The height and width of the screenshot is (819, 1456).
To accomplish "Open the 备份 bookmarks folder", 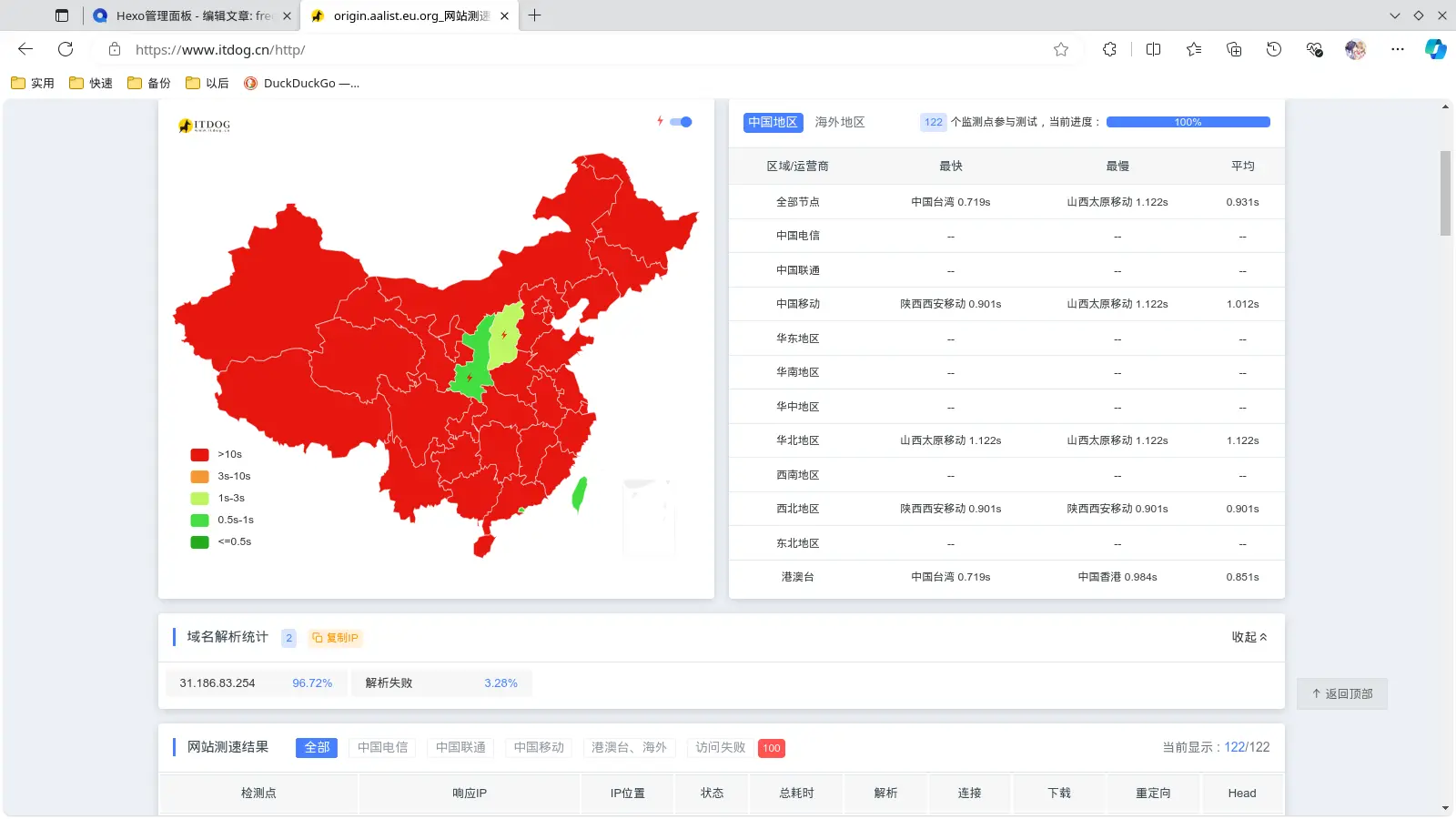I will [x=149, y=83].
